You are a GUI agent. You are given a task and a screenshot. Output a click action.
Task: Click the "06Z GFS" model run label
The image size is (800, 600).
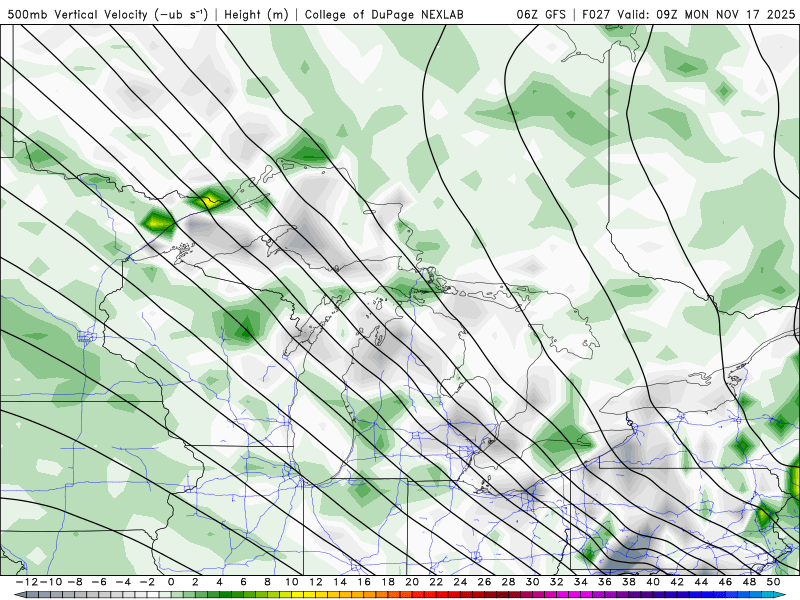click(x=541, y=14)
